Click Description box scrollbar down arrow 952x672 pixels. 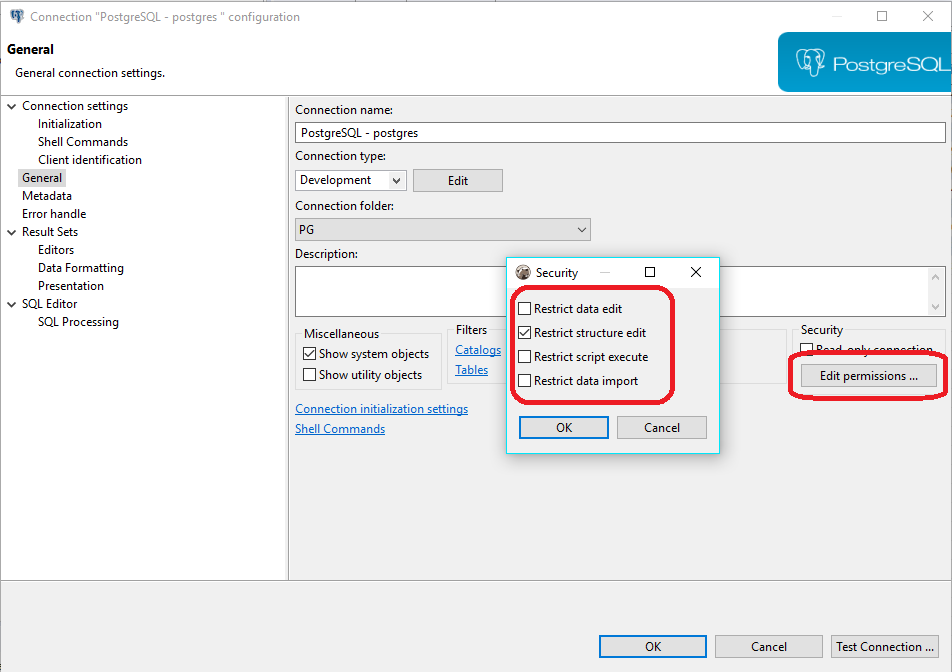pos(936,307)
